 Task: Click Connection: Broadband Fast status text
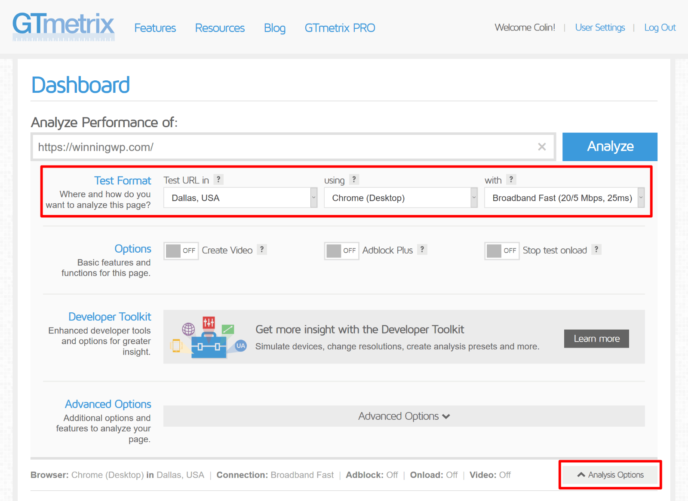(275, 475)
